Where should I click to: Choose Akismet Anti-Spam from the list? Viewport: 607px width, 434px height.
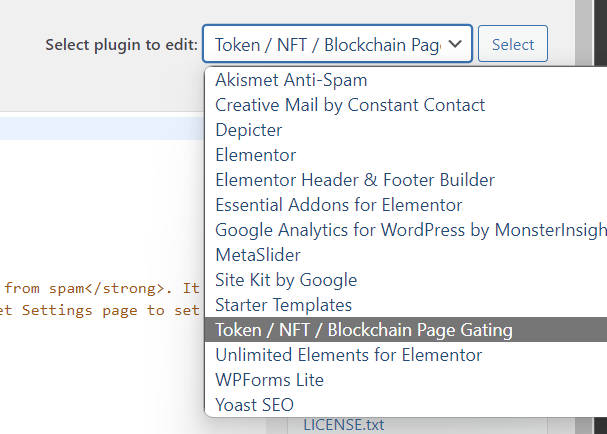coord(406,80)
